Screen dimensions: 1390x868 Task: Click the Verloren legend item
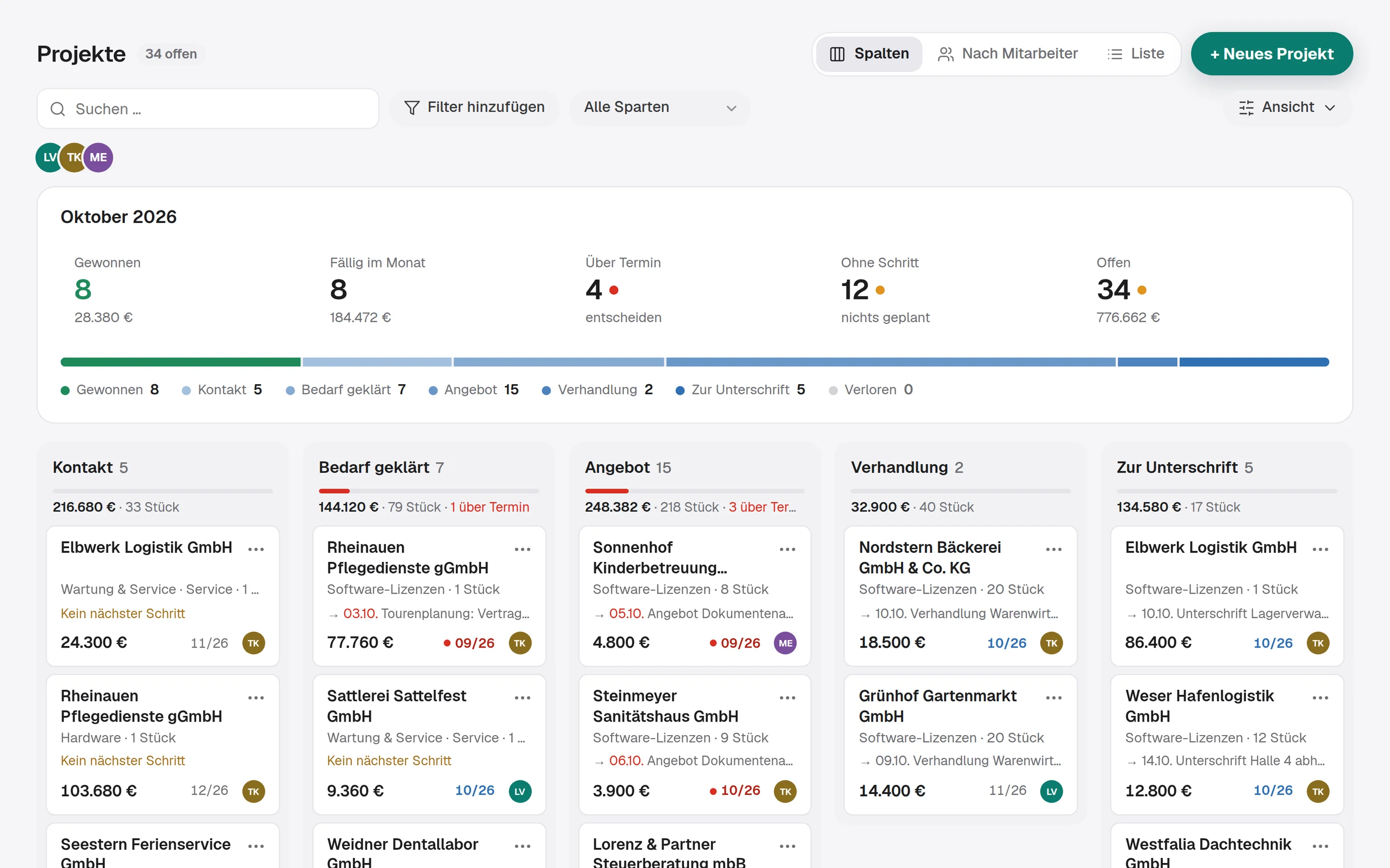pyautogui.click(x=870, y=390)
